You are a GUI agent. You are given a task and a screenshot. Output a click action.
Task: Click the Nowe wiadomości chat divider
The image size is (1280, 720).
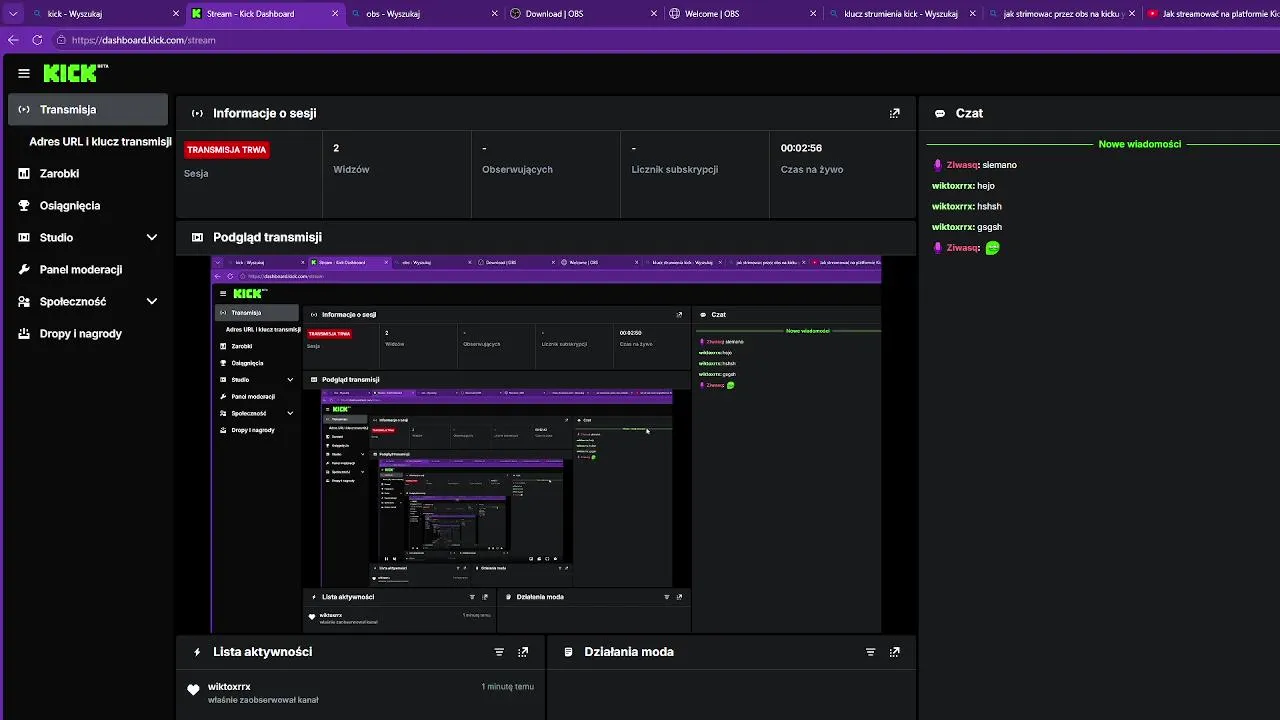pyautogui.click(x=1139, y=144)
